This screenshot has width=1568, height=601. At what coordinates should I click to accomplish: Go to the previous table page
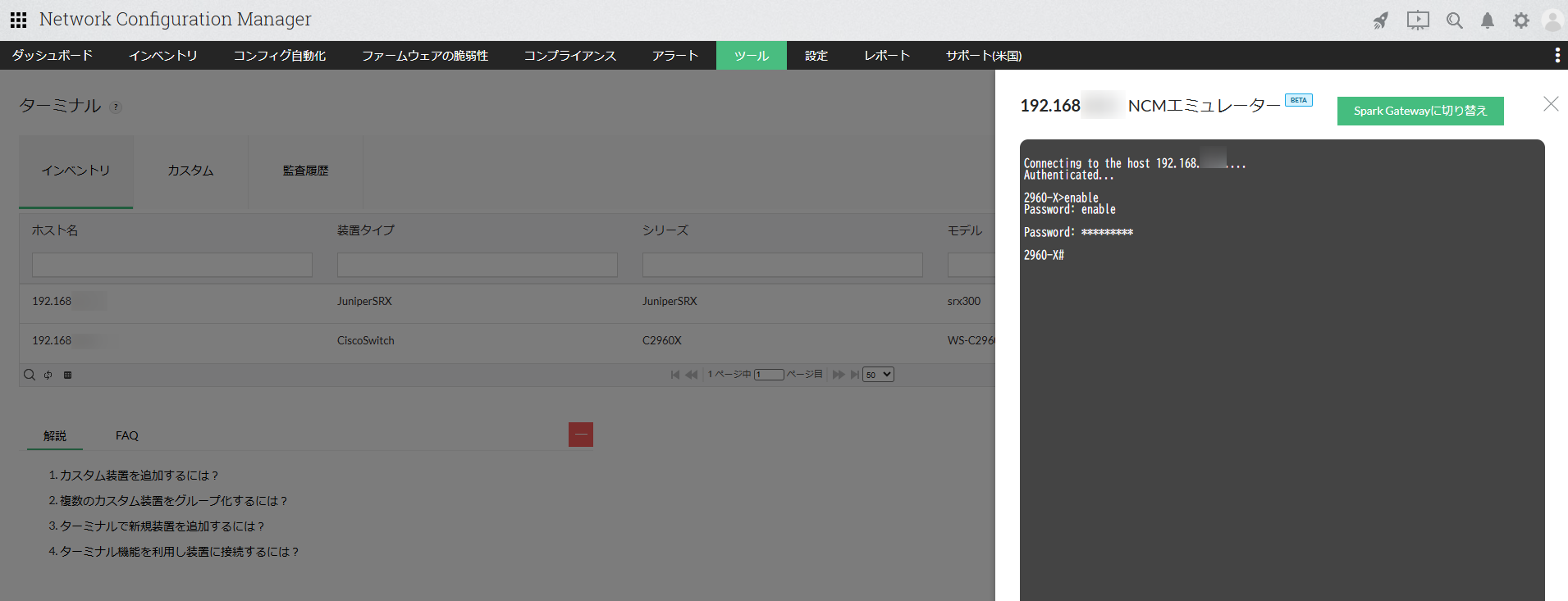[692, 375]
